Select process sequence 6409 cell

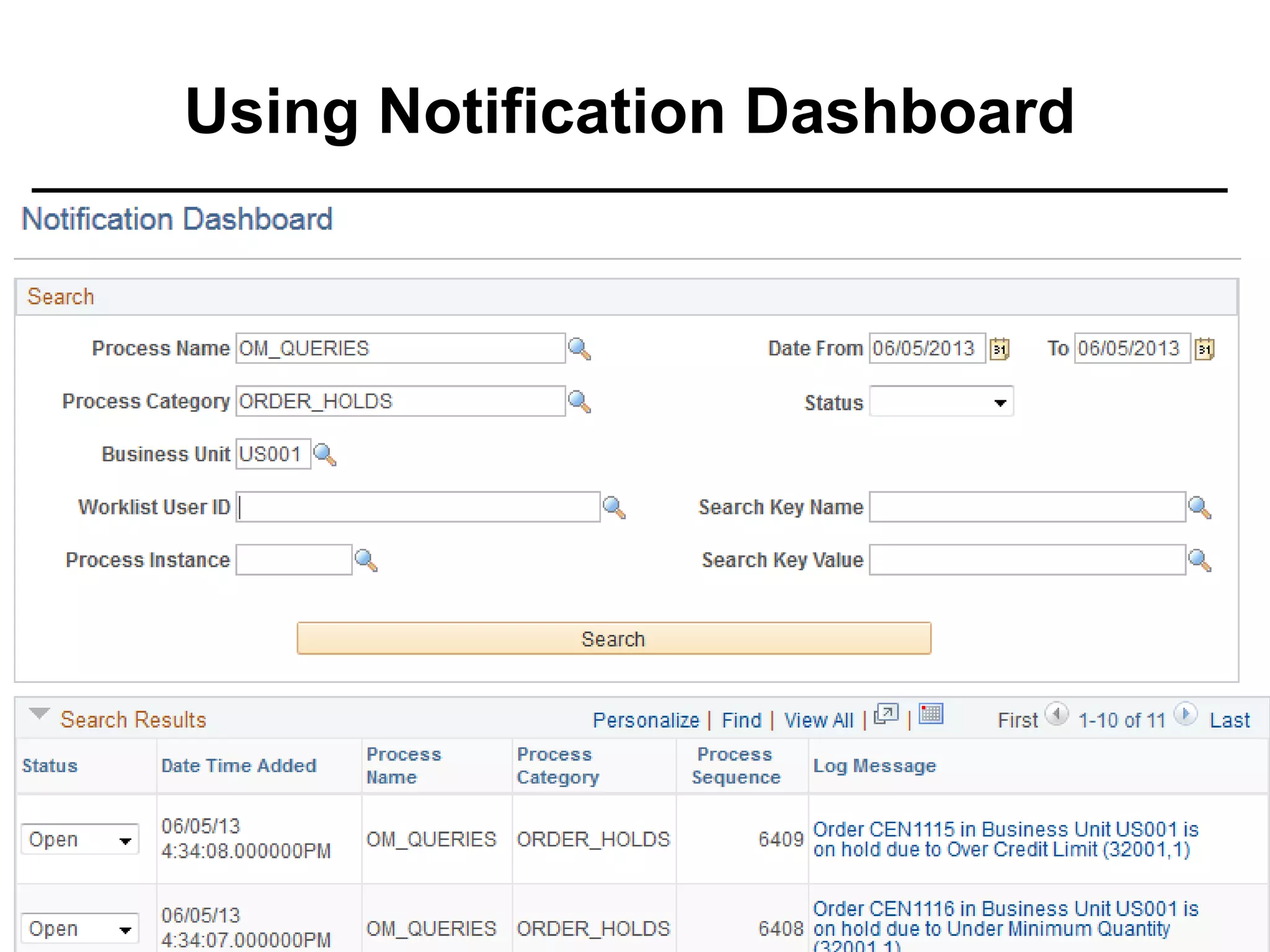click(x=742, y=839)
